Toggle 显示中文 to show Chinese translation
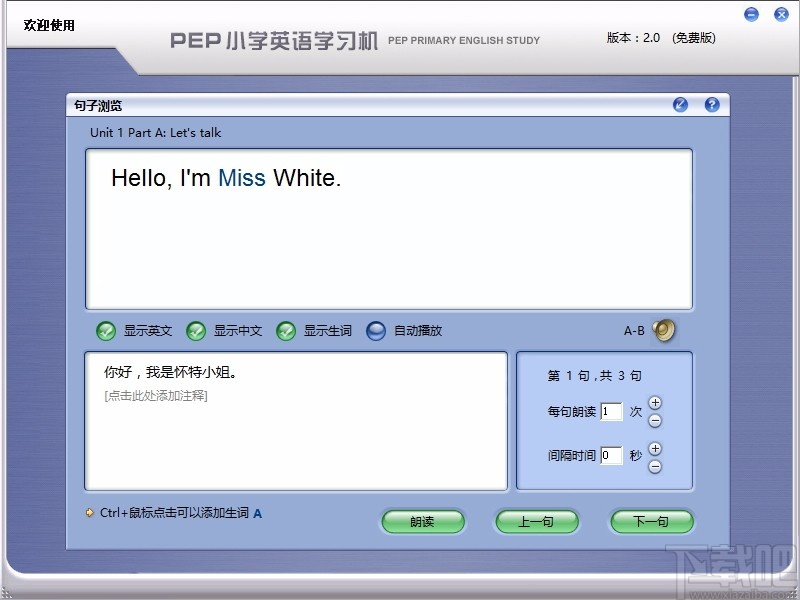 (197, 331)
